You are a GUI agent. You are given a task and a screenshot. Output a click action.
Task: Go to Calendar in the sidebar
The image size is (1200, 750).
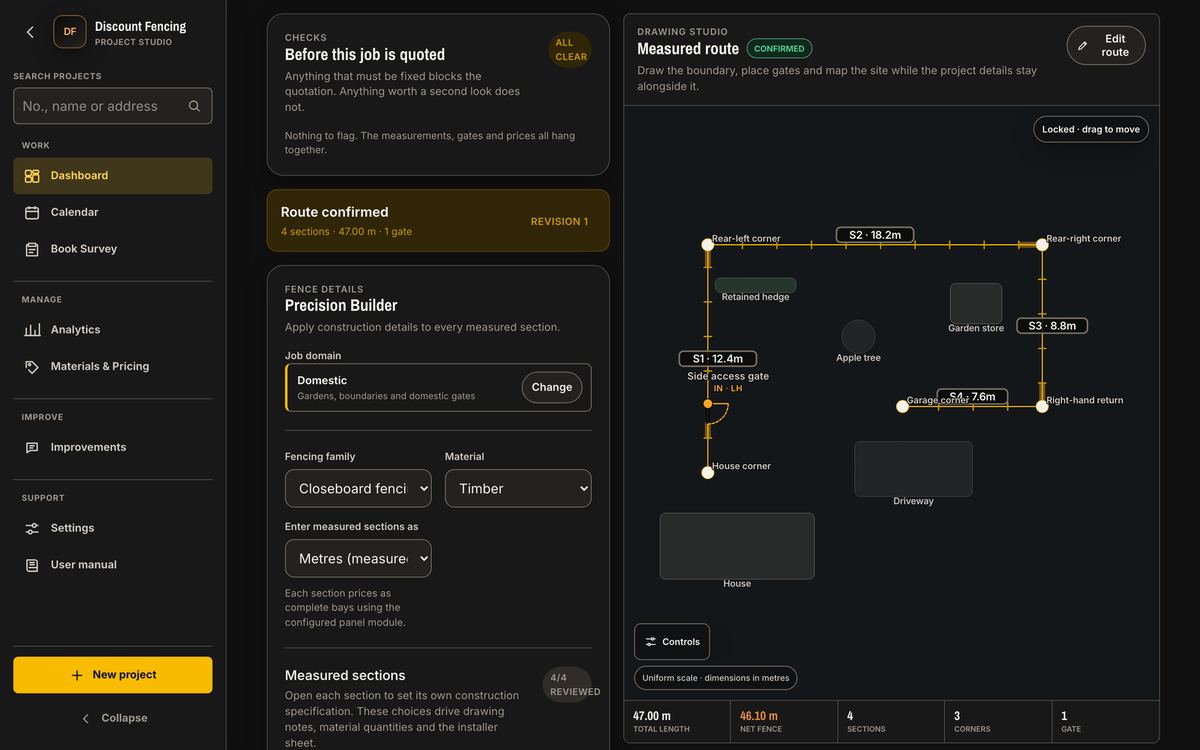(x=113, y=212)
